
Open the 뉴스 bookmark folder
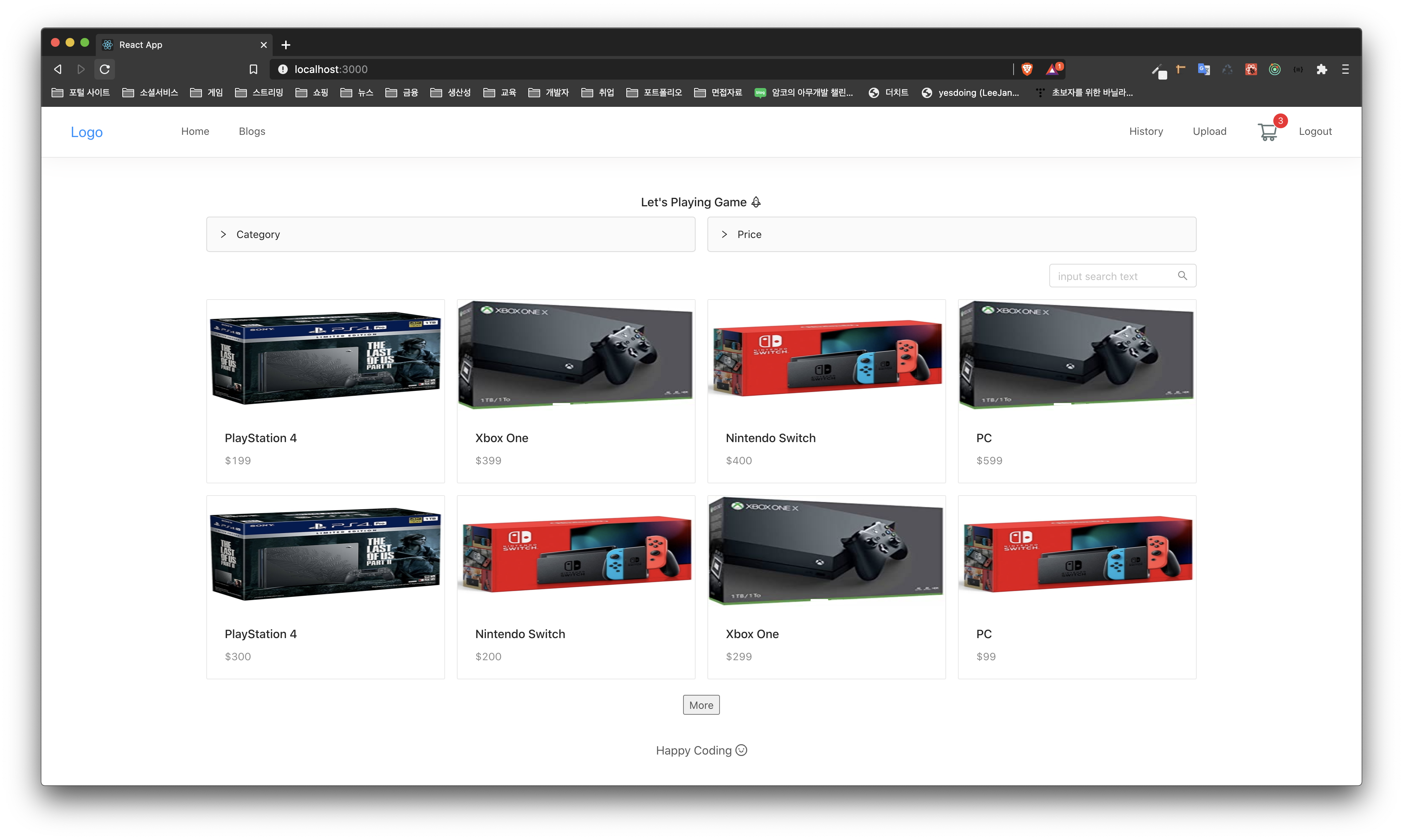click(x=357, y=92)
